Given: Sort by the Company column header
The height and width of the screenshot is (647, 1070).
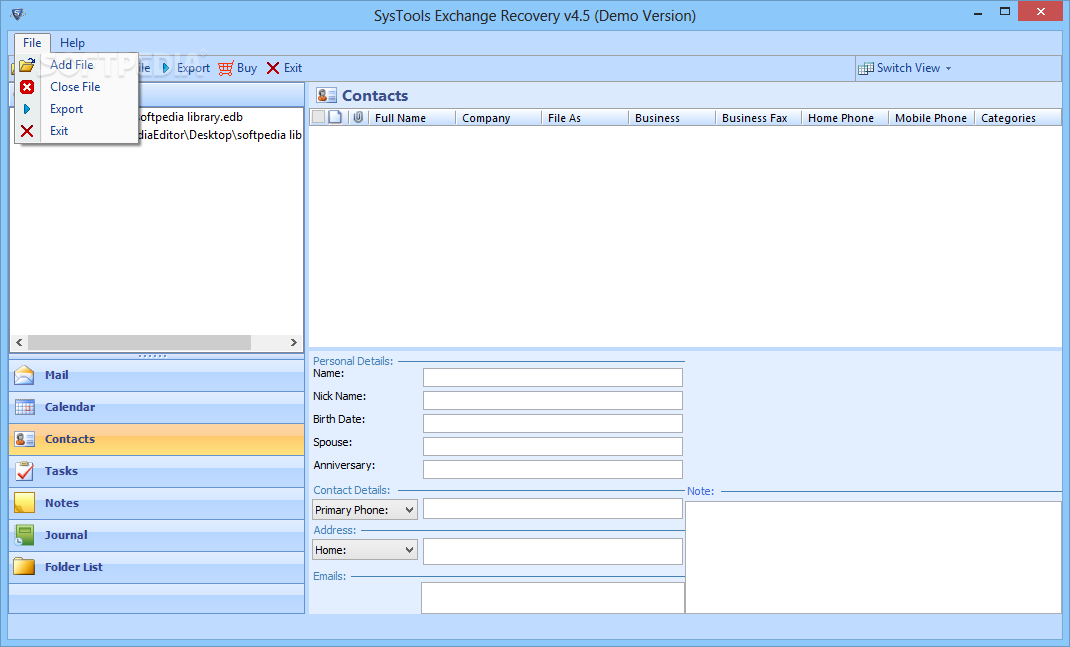Looking at the screenshot, I should coord(498,117).
